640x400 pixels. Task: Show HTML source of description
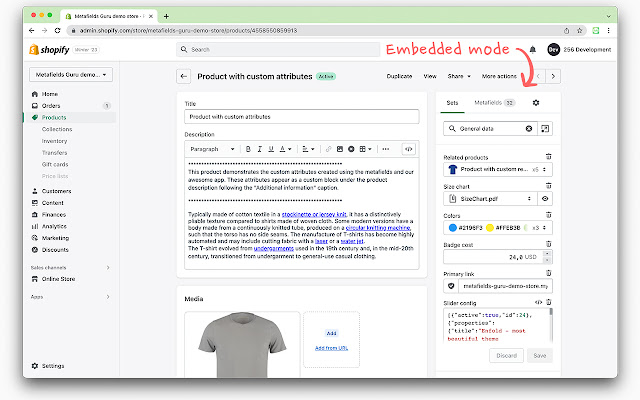pyautogui.click(x=409, y=149)
